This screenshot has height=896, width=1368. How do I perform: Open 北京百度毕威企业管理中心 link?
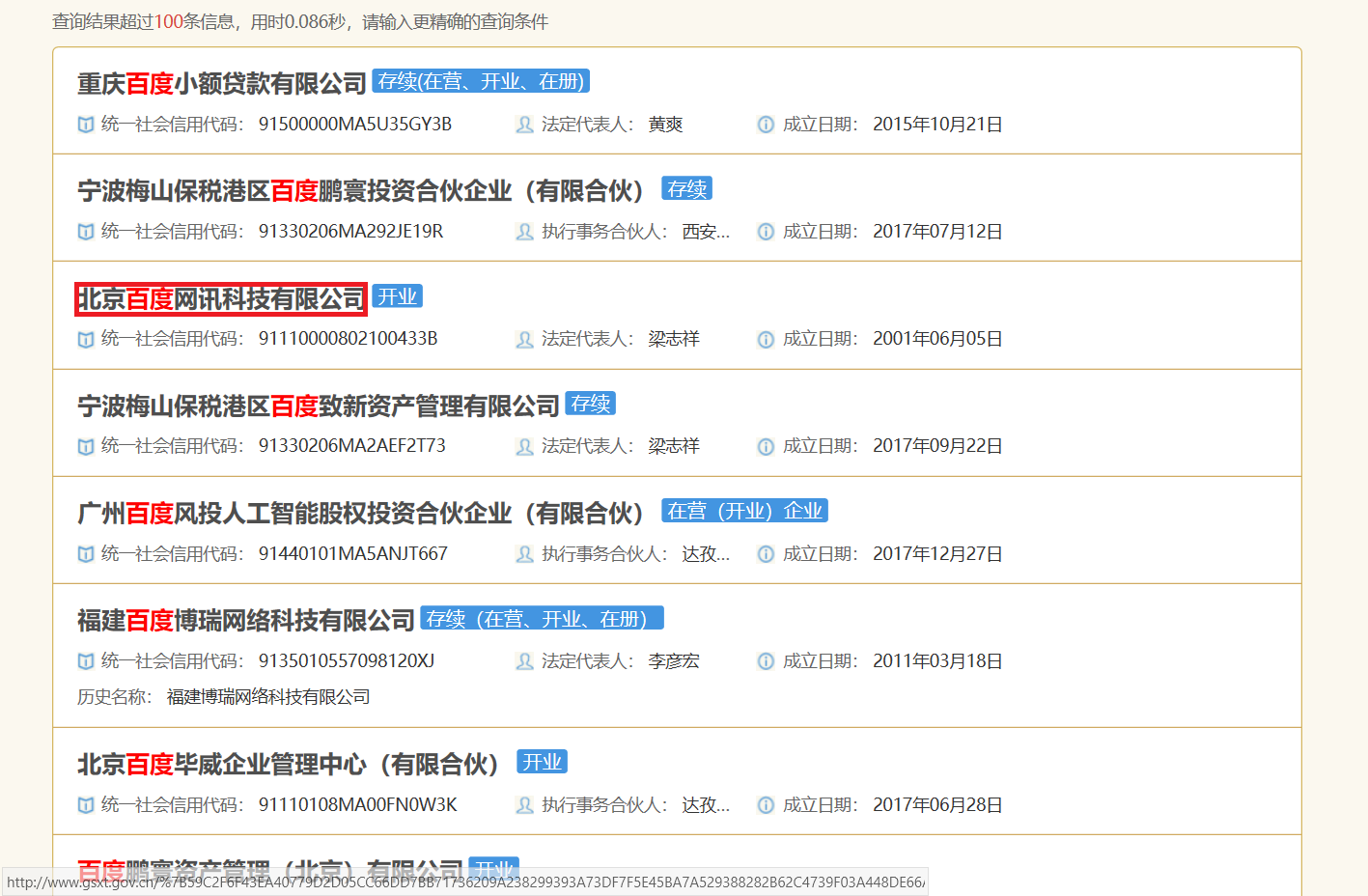290,765
